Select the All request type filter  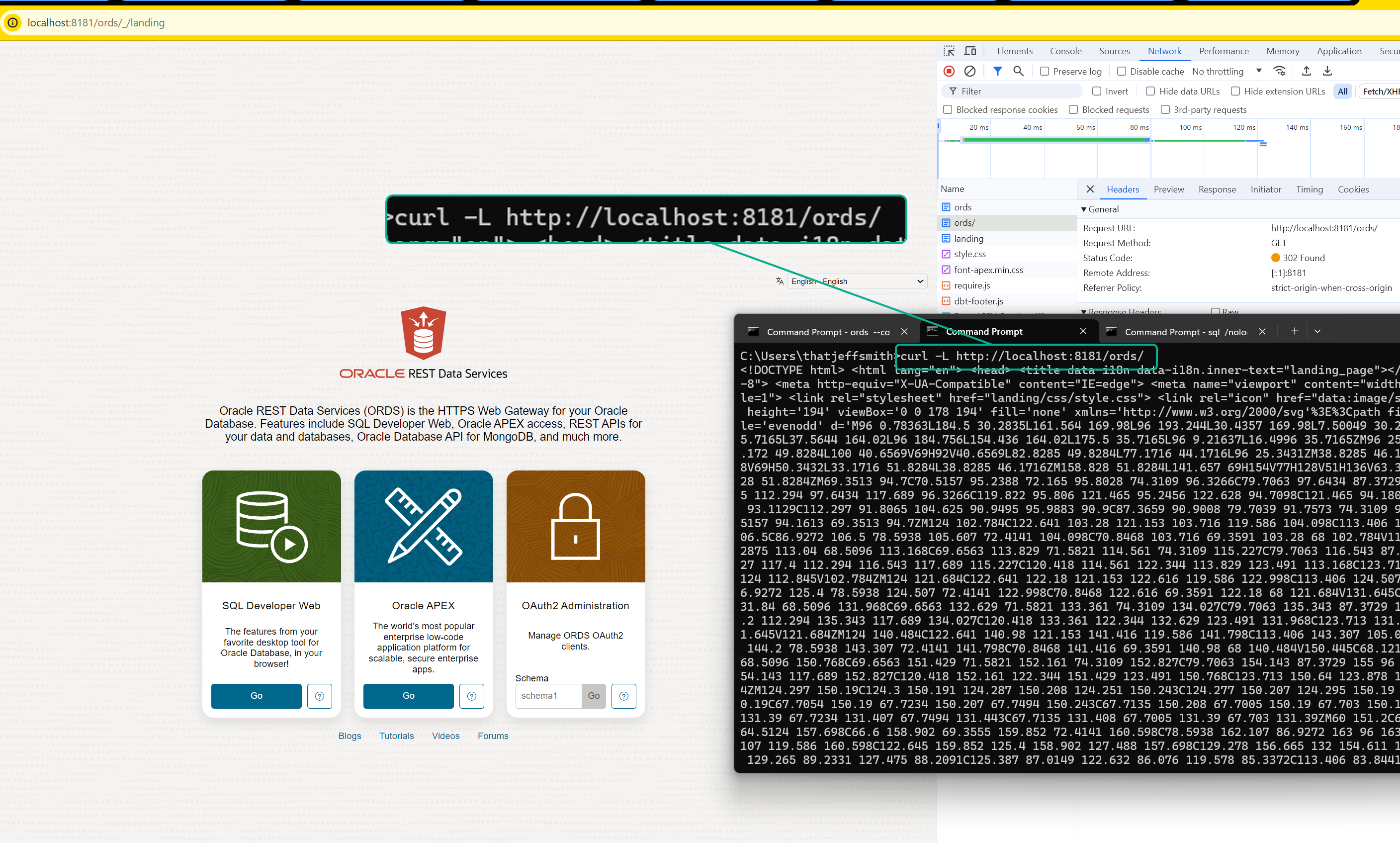1342,91
